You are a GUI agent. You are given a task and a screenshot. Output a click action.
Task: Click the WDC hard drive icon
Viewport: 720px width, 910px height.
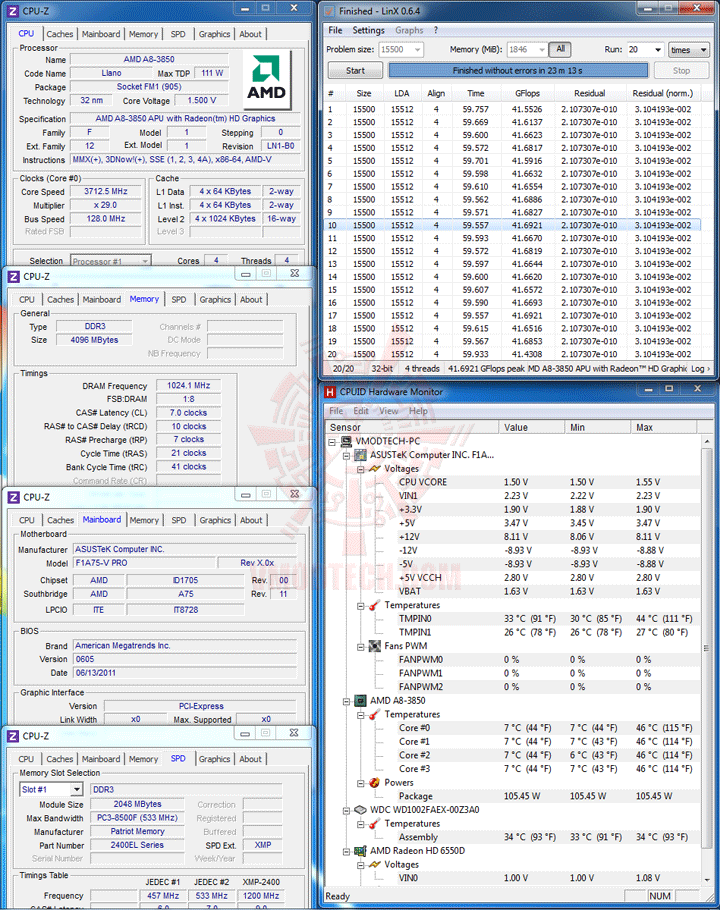tap(360, 810)
